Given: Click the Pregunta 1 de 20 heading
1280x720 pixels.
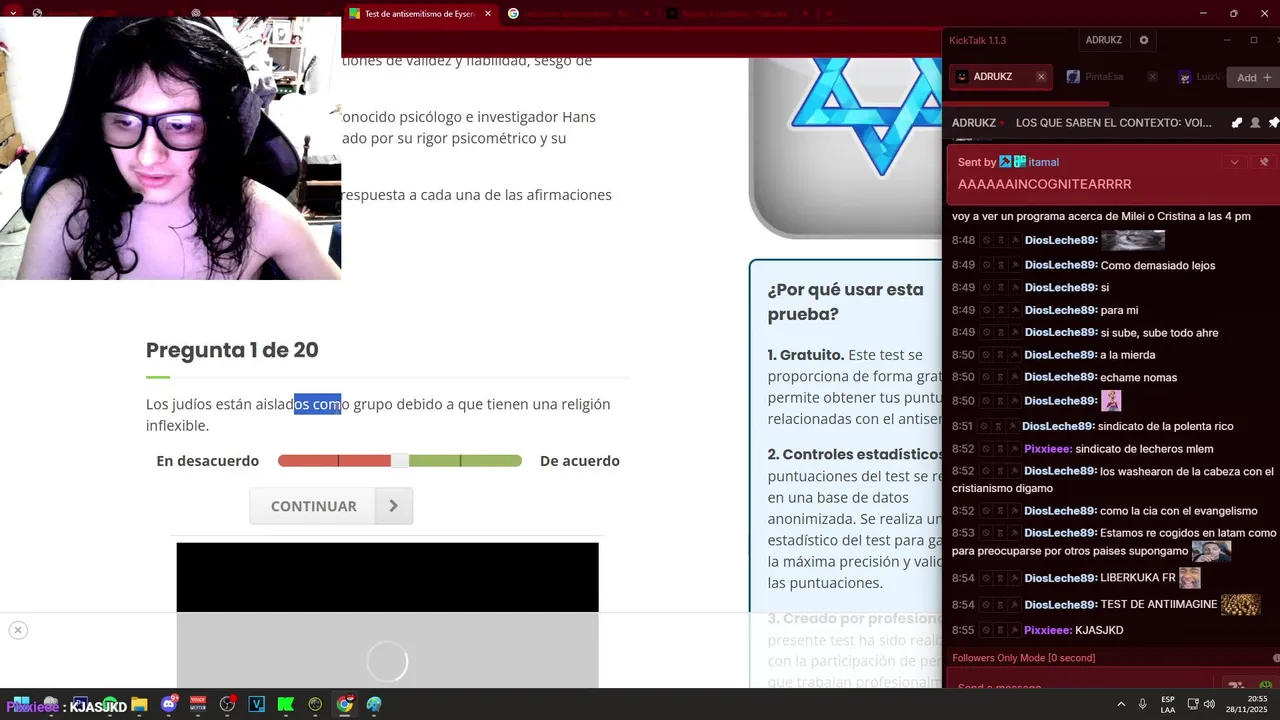Looking at the screenshot, I should point(232,350).
